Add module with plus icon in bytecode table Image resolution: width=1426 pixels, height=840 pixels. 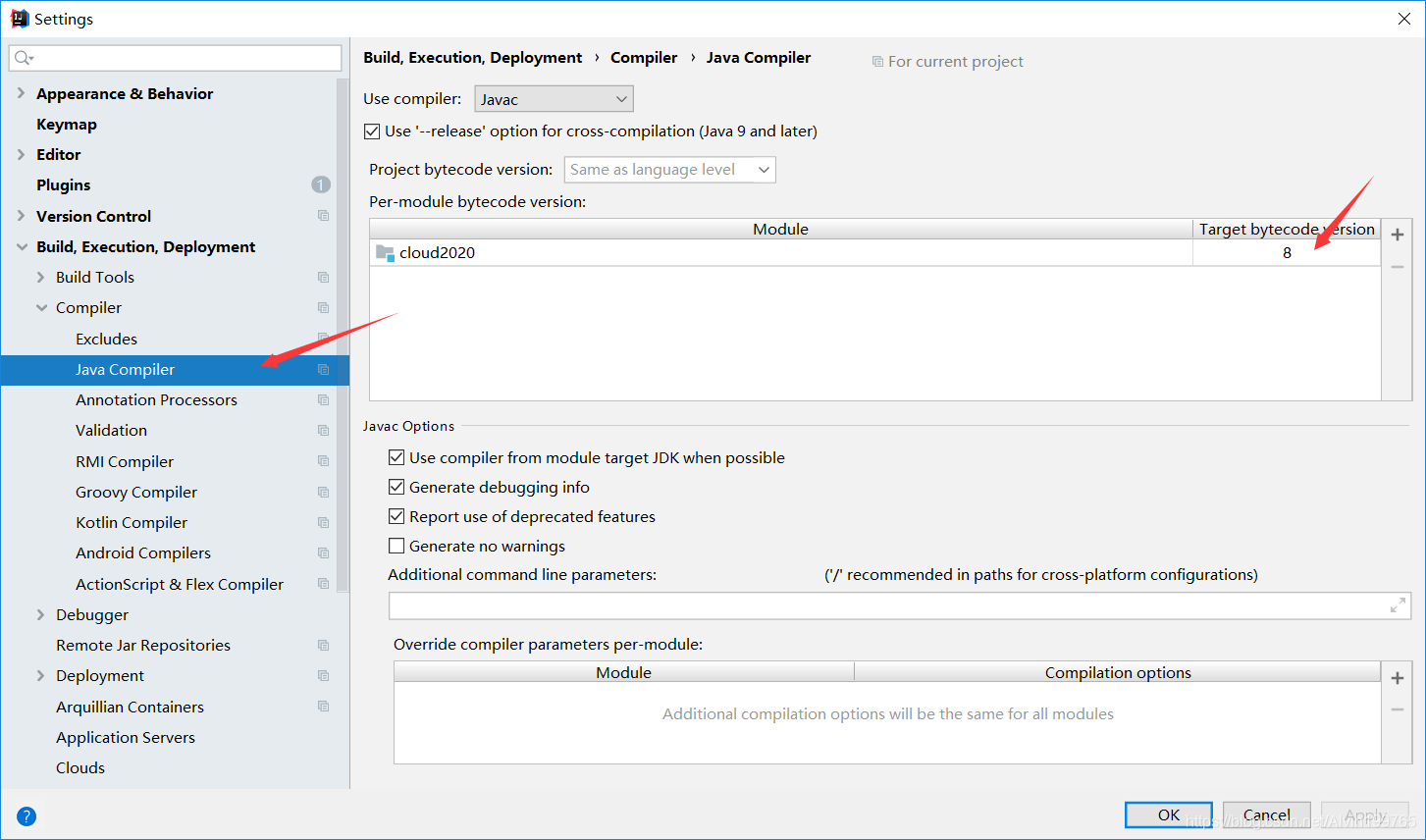[1397, 235]
